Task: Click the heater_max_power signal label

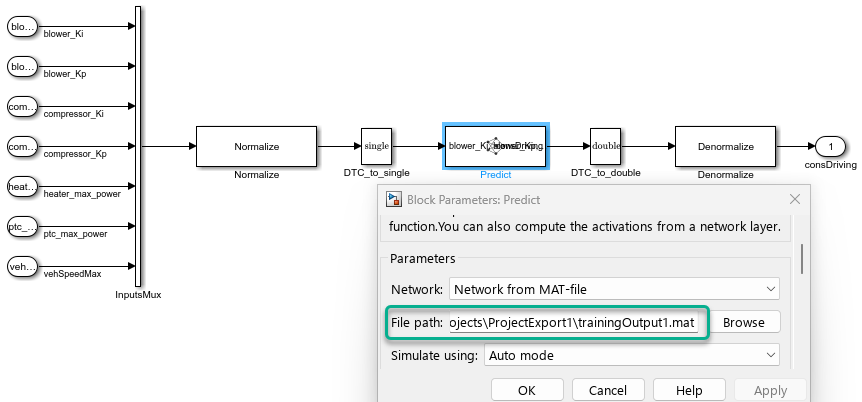Action: (x=82, y=194)
